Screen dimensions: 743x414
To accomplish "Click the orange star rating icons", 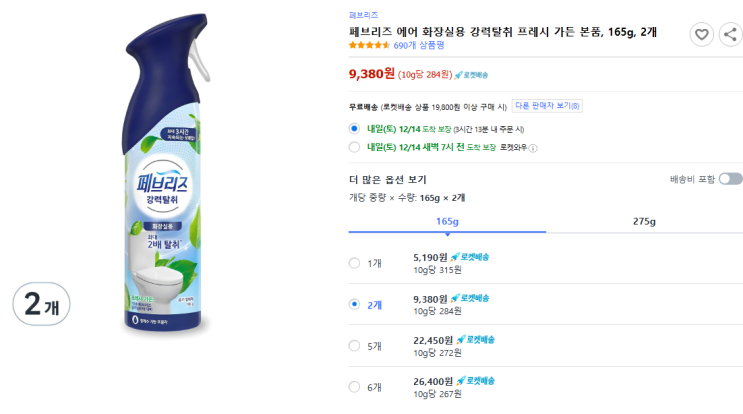I will click(x=369, y=45).
